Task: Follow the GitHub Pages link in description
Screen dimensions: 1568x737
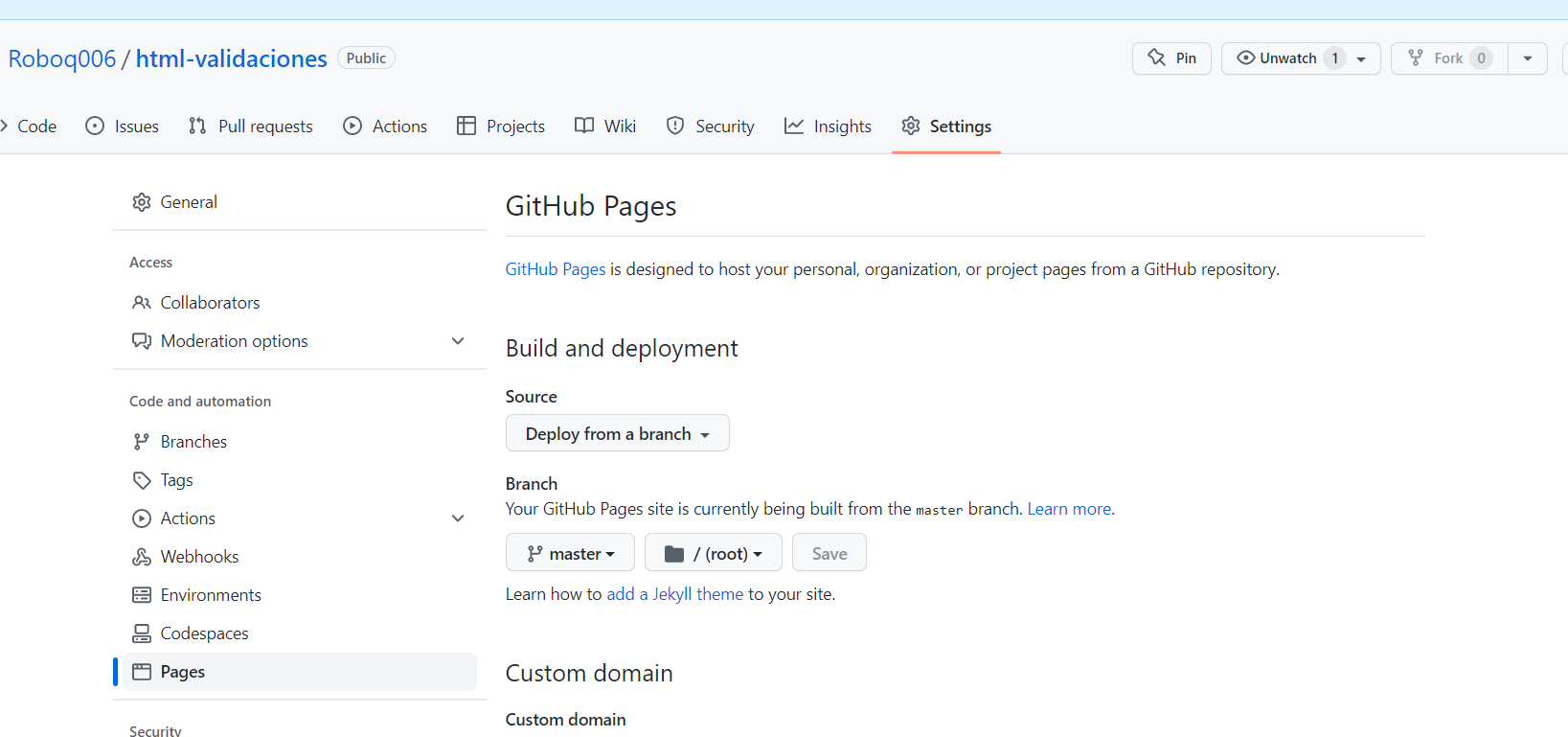Action: (556, 269)
